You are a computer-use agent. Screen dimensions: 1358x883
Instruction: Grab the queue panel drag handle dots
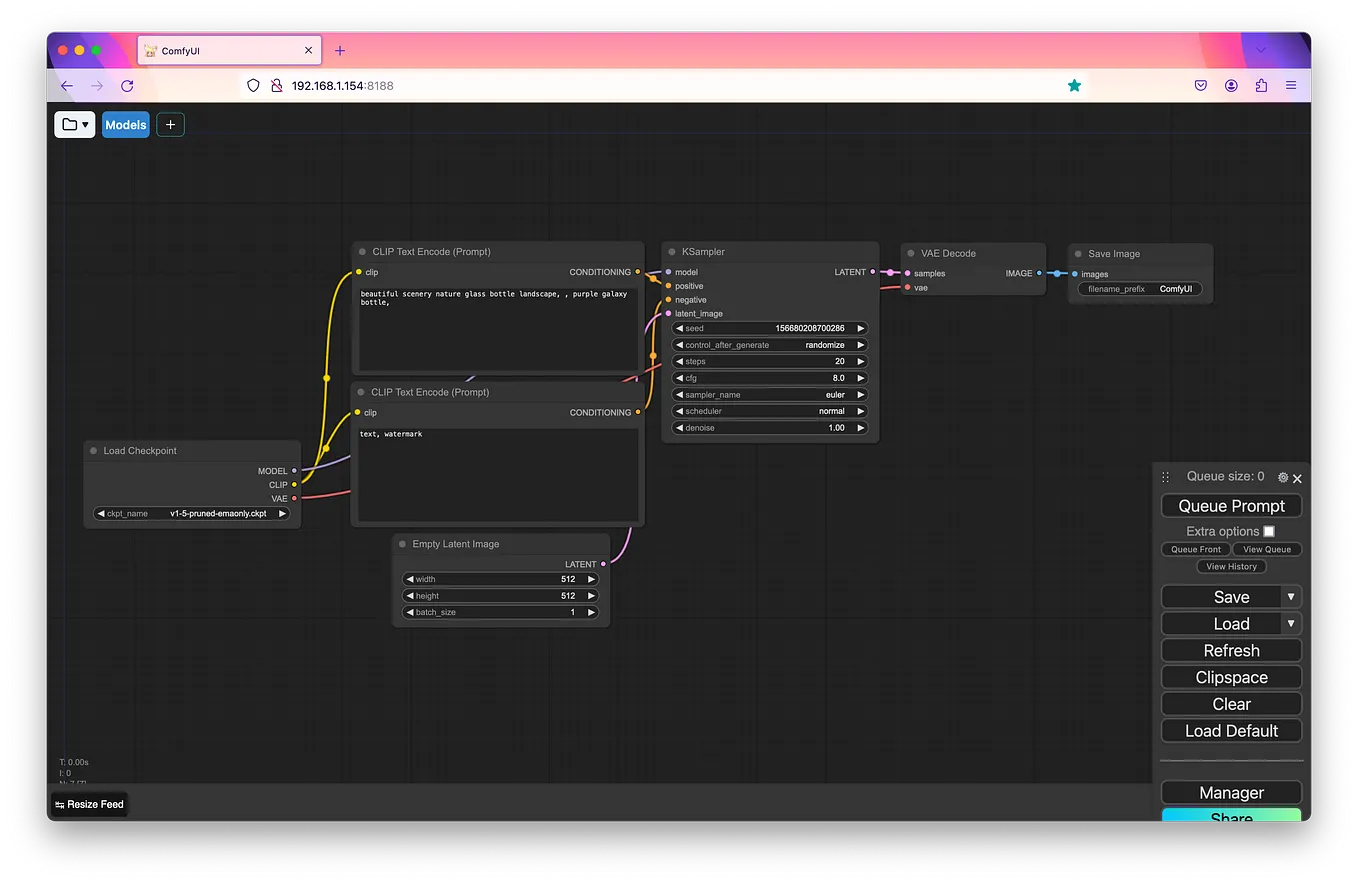pos(1165,477)
